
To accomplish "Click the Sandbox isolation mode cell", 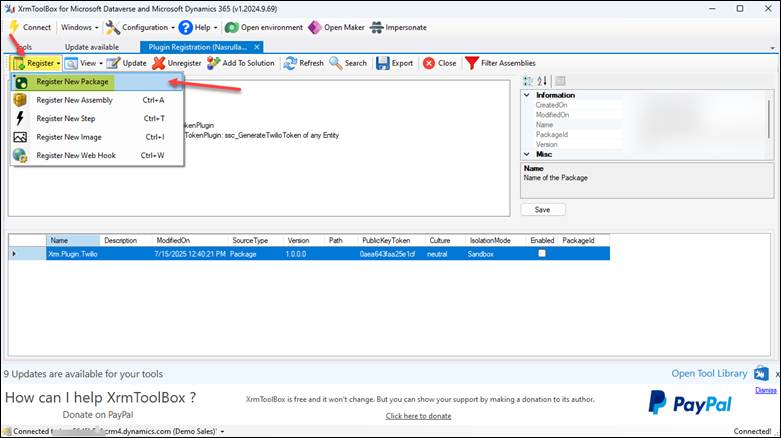I will (x=495, y=254).
